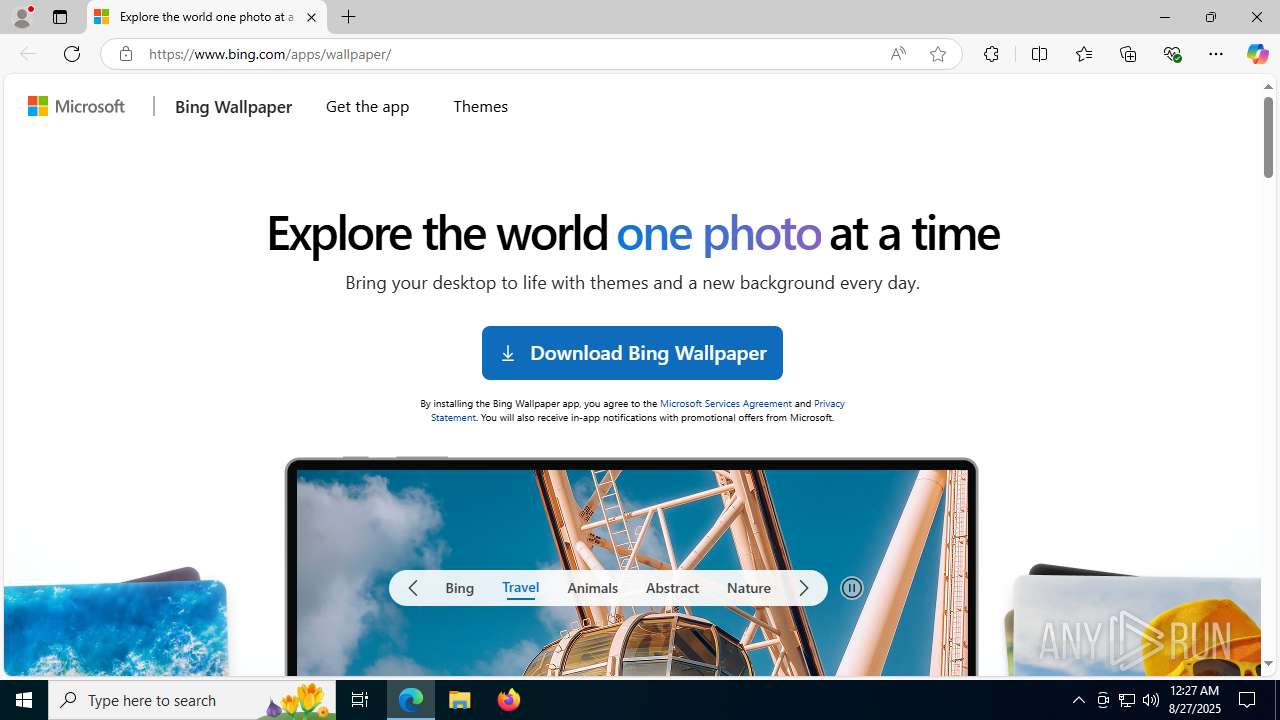The image size is (1280, 720).
Task: Open the Extensions menu
Action: 991,54
